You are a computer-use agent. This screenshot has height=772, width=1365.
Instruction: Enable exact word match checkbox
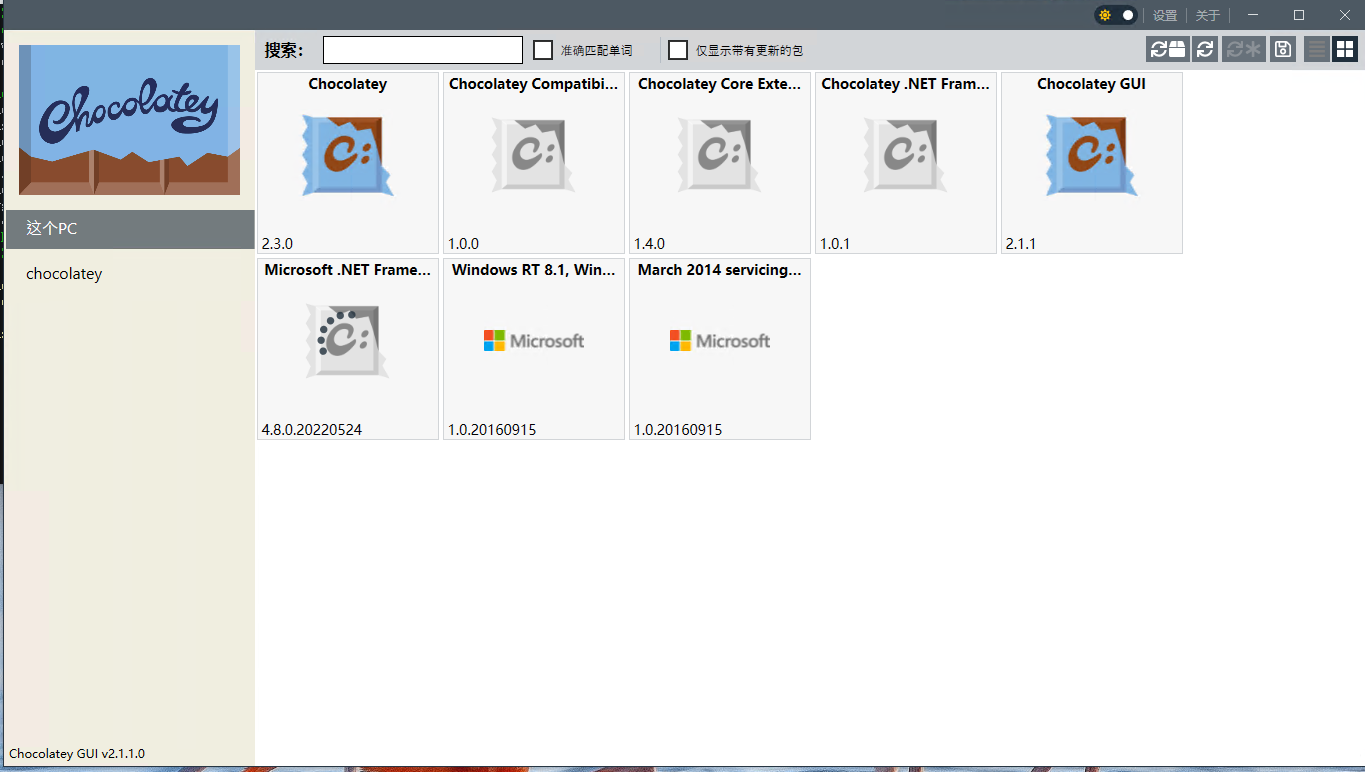point(543,50)
